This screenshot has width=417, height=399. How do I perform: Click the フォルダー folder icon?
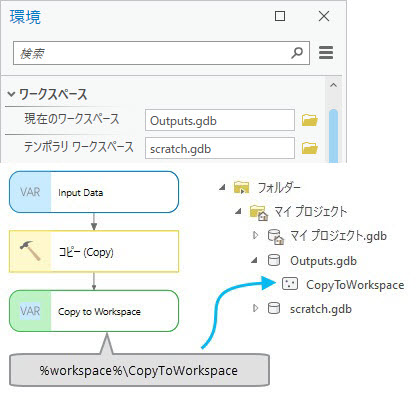[241, 188]
